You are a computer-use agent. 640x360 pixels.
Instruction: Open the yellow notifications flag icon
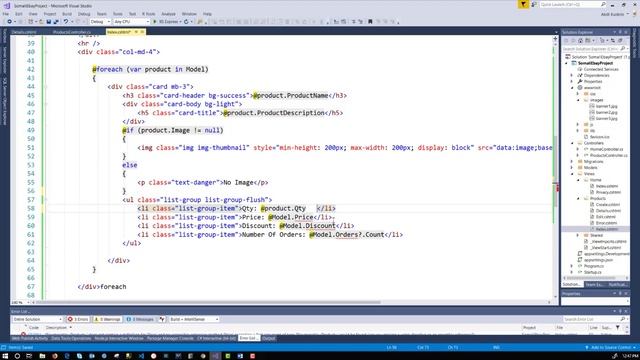pyautogui.click(x=523, y=4)
